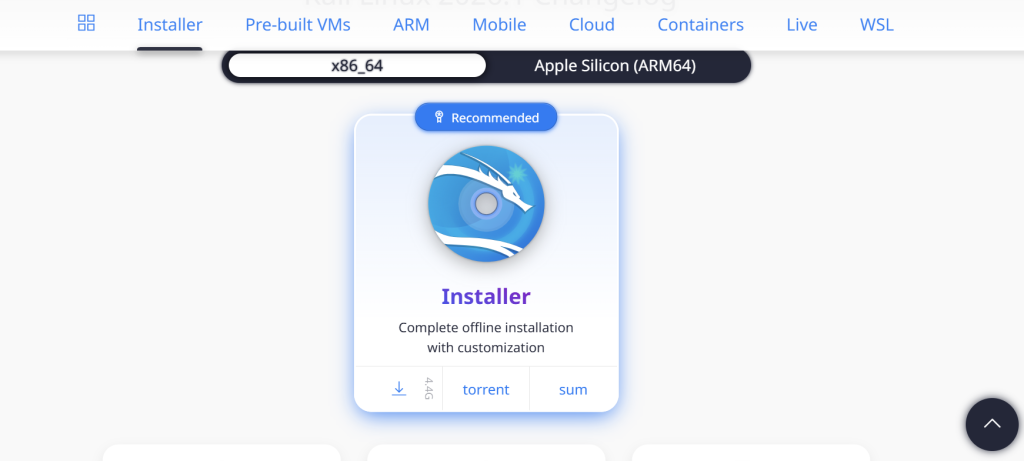Select the x86_64 architecture option
This screenshot has width=1024, height=461.
point(357,66)
